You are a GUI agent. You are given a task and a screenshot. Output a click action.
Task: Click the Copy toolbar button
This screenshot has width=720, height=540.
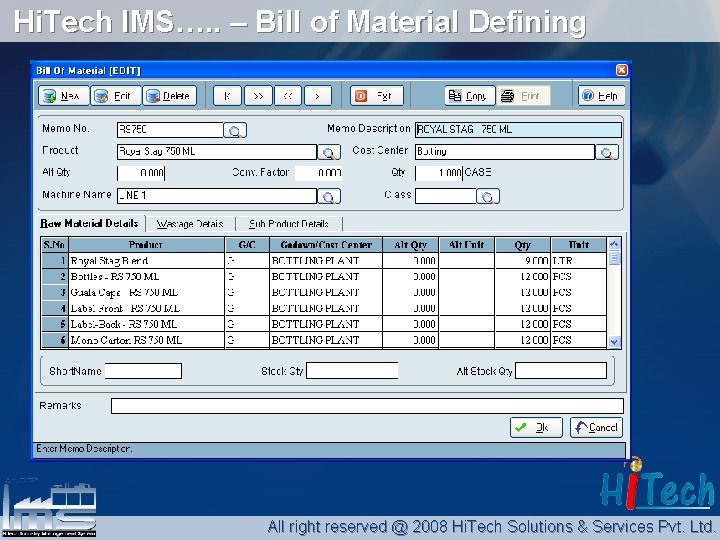tap(470, 96)
